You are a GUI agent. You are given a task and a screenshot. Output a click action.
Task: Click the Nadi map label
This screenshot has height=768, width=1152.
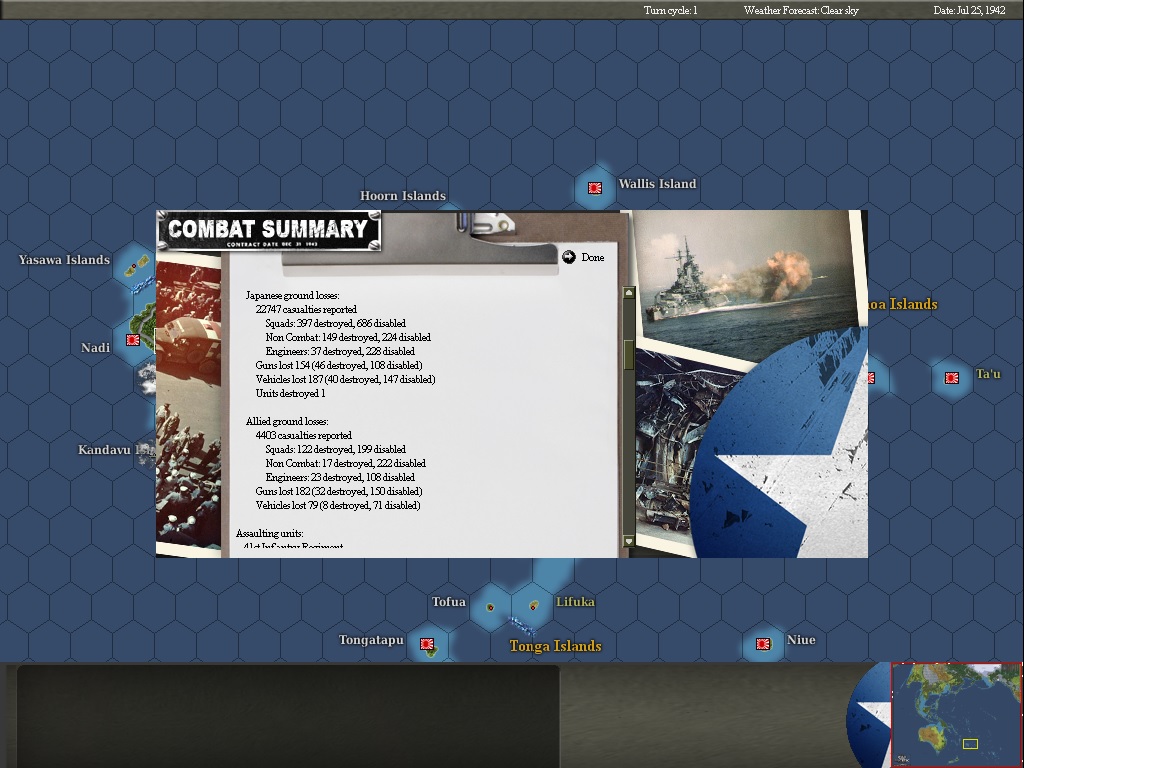96,348
